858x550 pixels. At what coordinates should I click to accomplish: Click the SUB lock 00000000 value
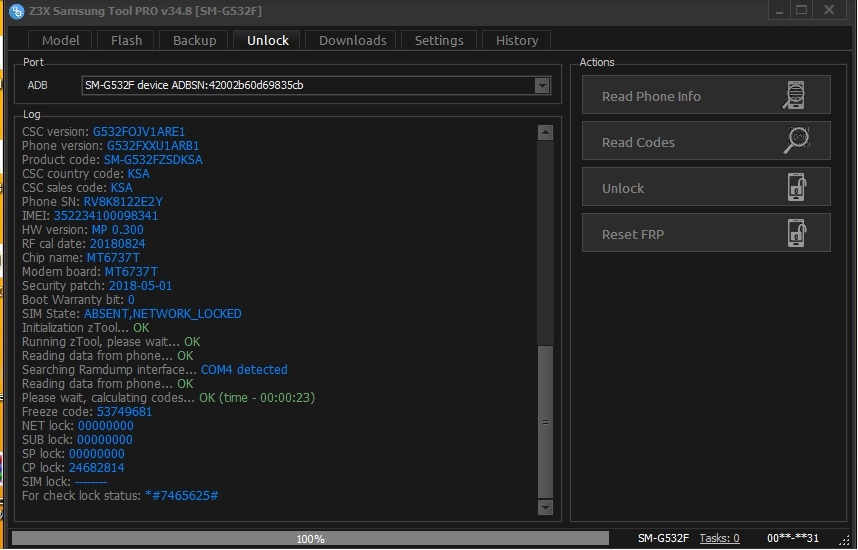105,440
